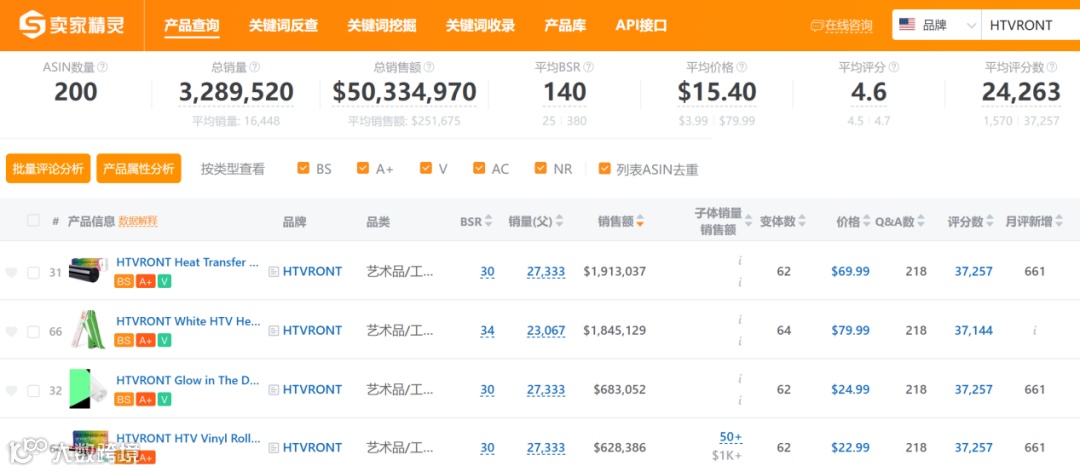Image resolution: width=1080 pixels, height=472 pixels.
Task: Open the 关键词反查 nav tab
Action: [x=283, y=26]
